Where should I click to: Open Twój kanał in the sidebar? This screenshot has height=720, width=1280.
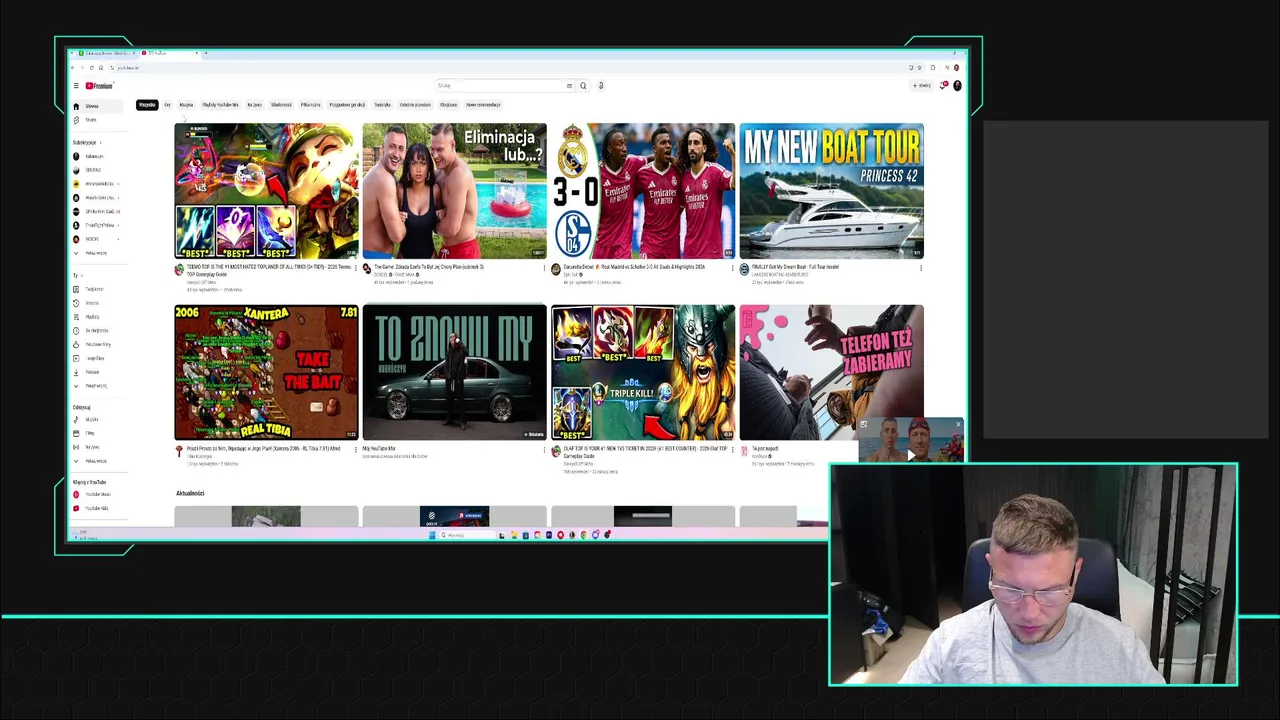pyautogui.click(x=96, y=290)
